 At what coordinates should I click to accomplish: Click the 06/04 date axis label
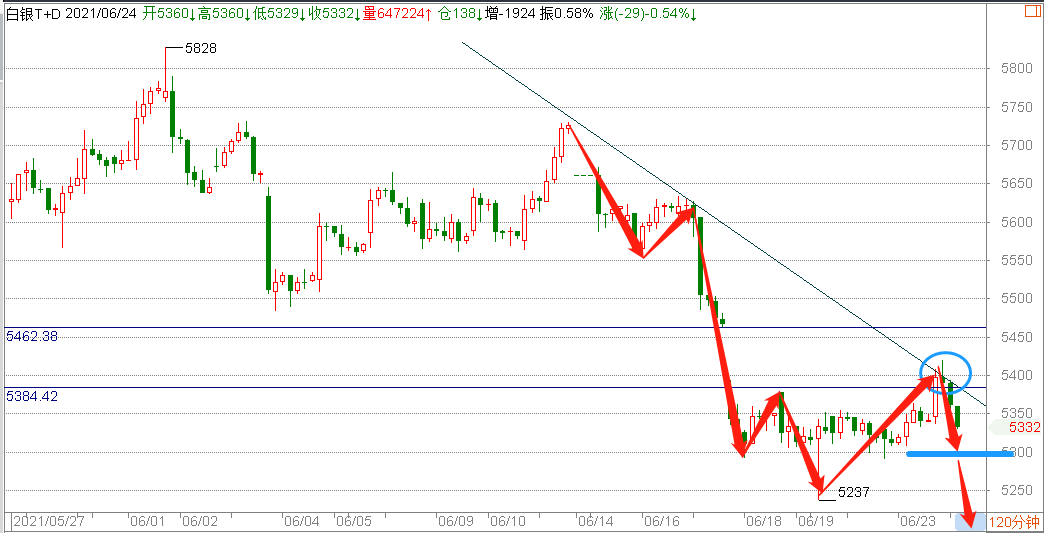click(x=300, y=521)
